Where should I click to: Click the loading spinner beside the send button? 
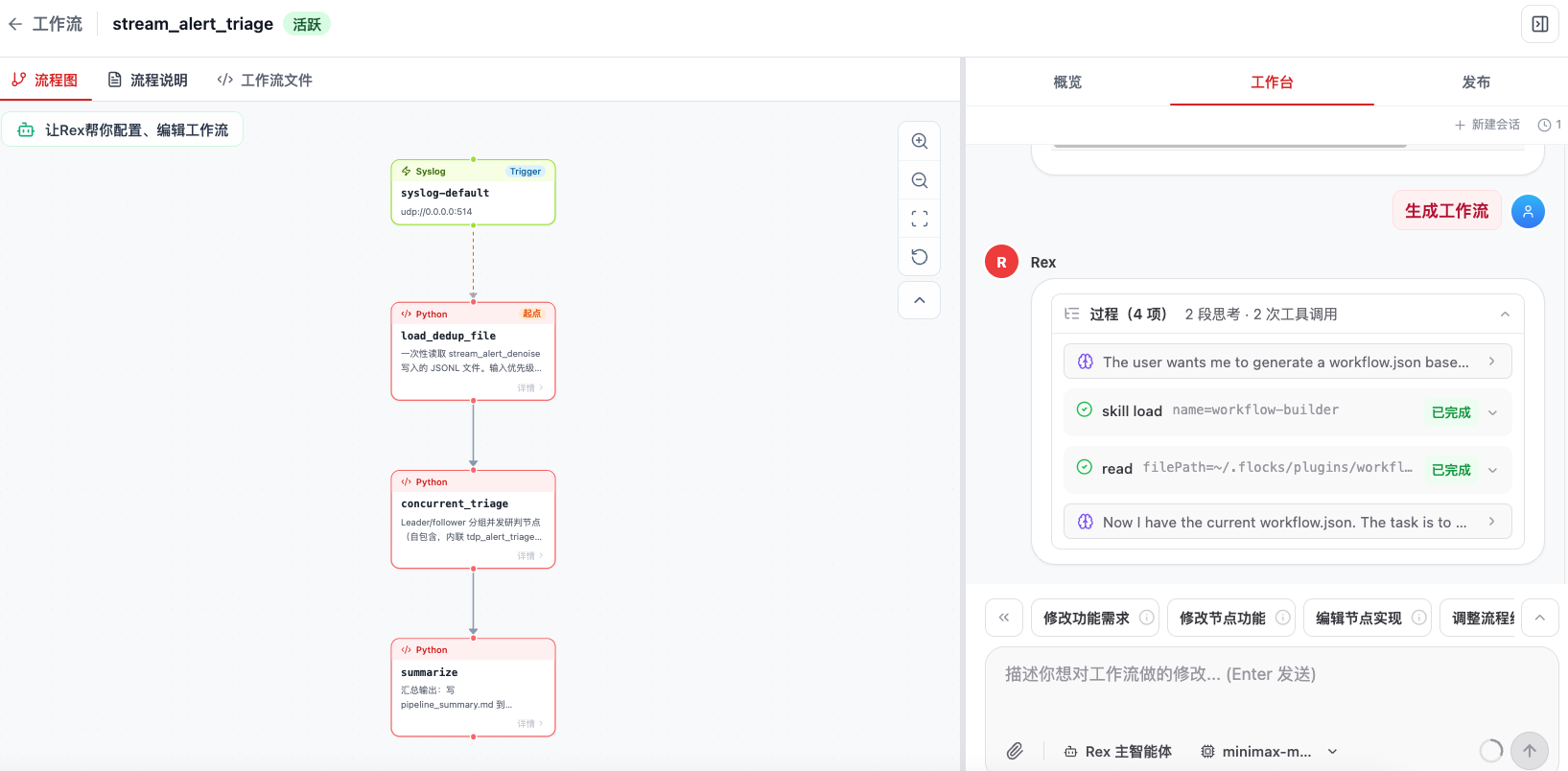coord(1491,751)
